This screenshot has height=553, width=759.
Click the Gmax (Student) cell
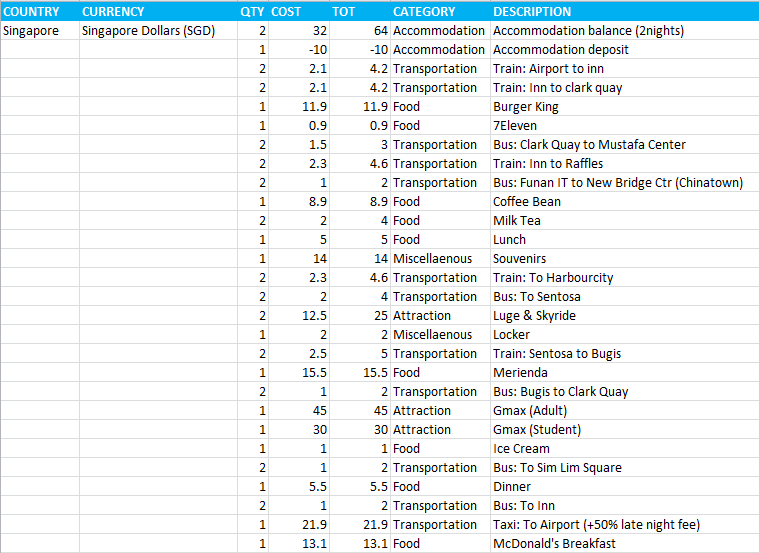click(624, 430)
